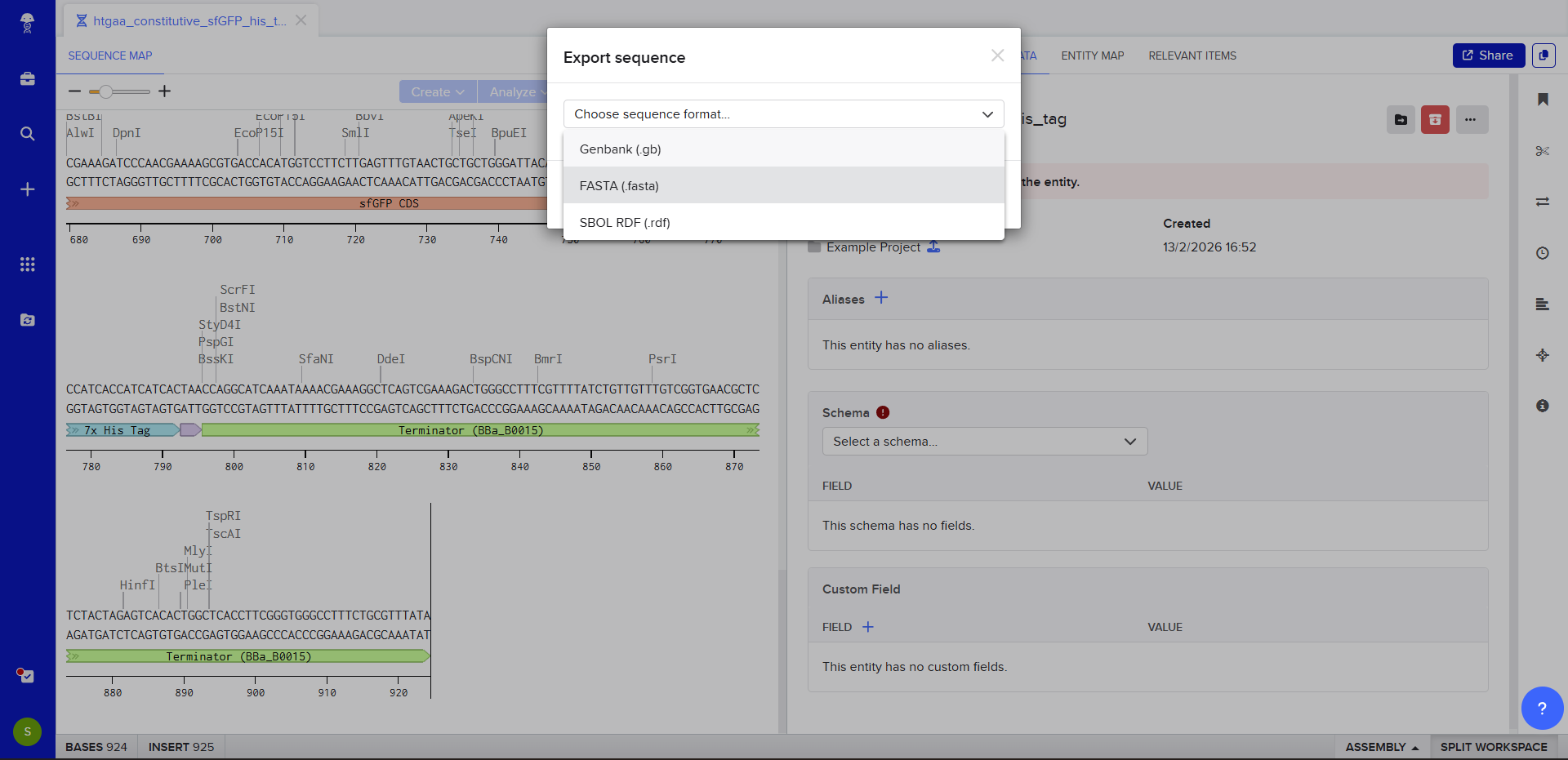Pick SBOL RDF (.rdf) format
This screenshot has width=1568, height=760.
tap(624, 223)
